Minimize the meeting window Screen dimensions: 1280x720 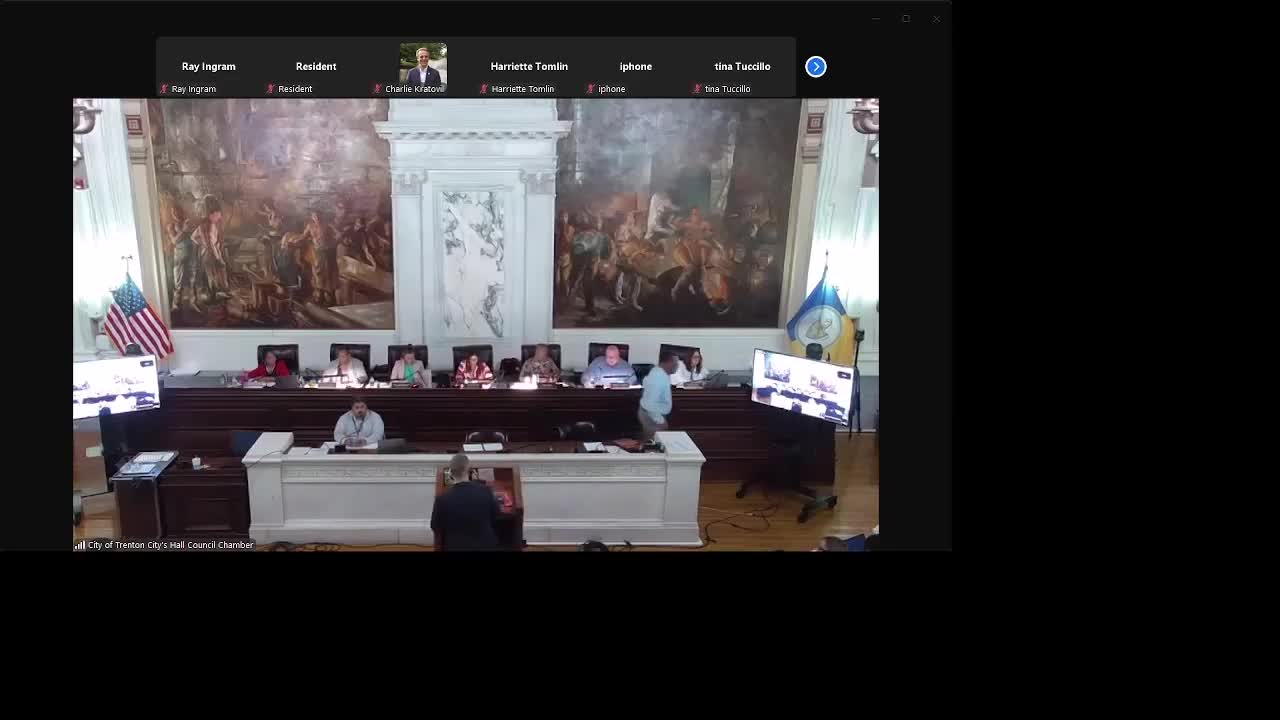876,18
